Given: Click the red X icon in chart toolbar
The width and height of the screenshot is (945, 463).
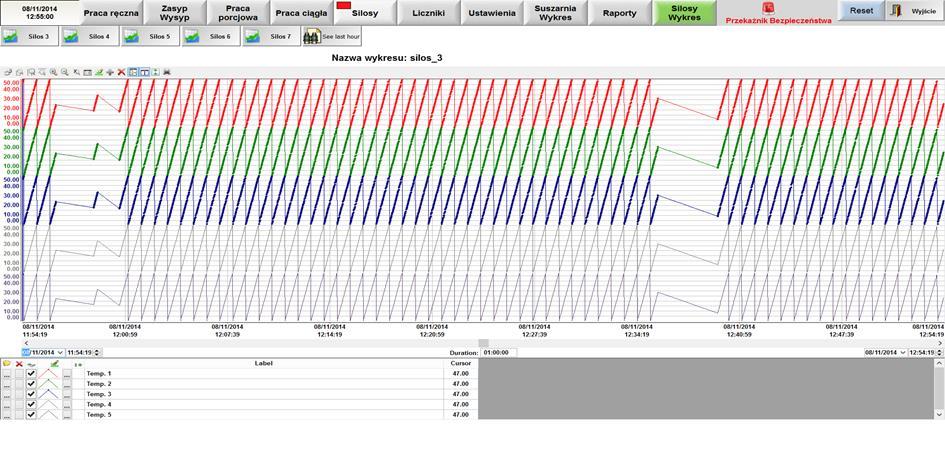Looking at the screenshot, I should click(121, 72).
